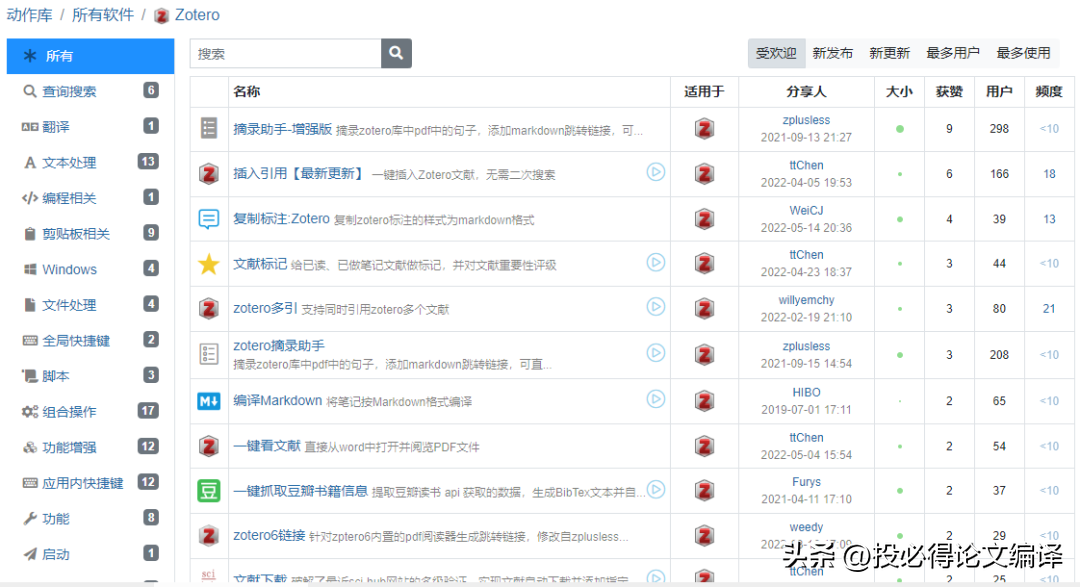
Task: Play preview for 编译Markdown
Action: (656, 399)
